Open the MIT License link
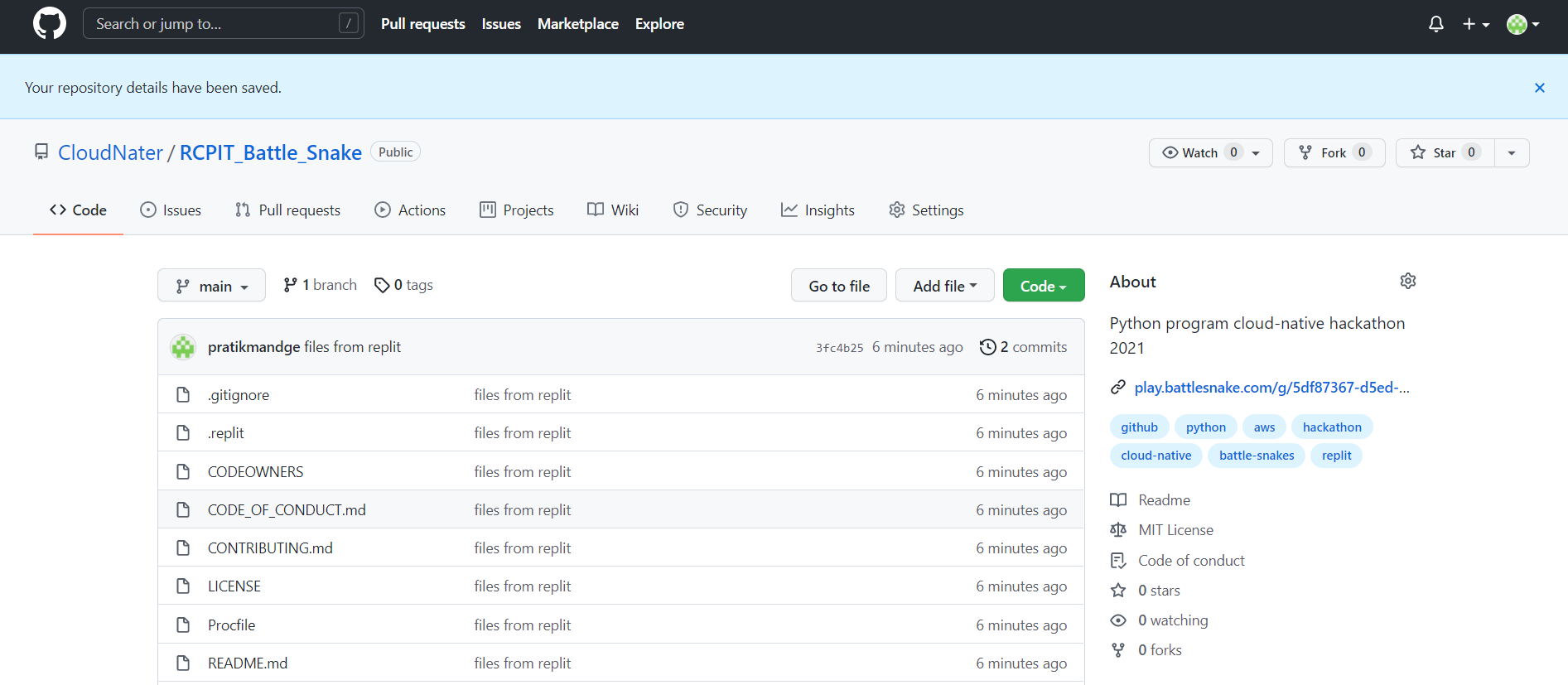 (x=1162, y=530)
